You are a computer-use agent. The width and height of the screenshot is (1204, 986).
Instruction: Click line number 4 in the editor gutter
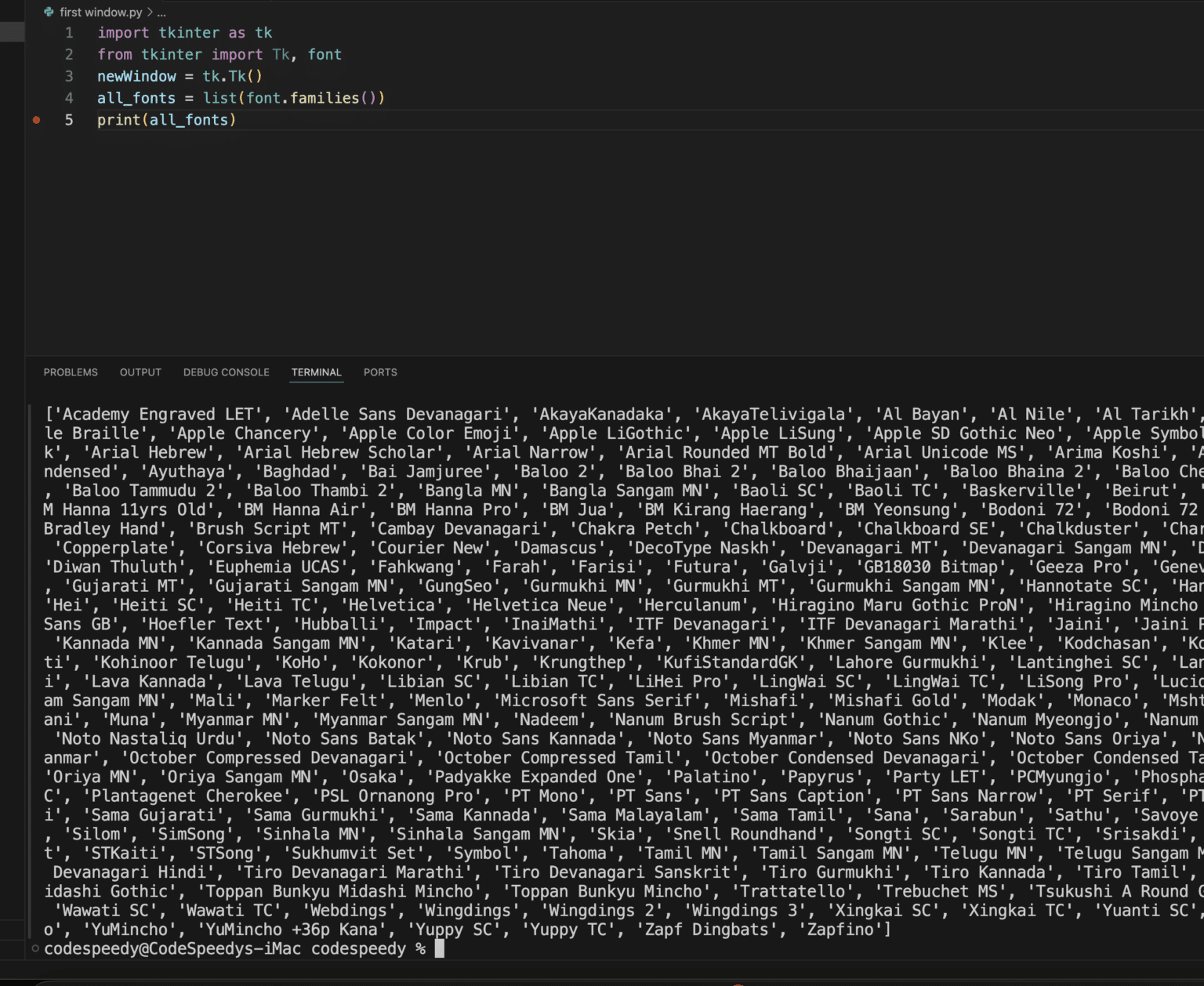(x=69, y=98)
